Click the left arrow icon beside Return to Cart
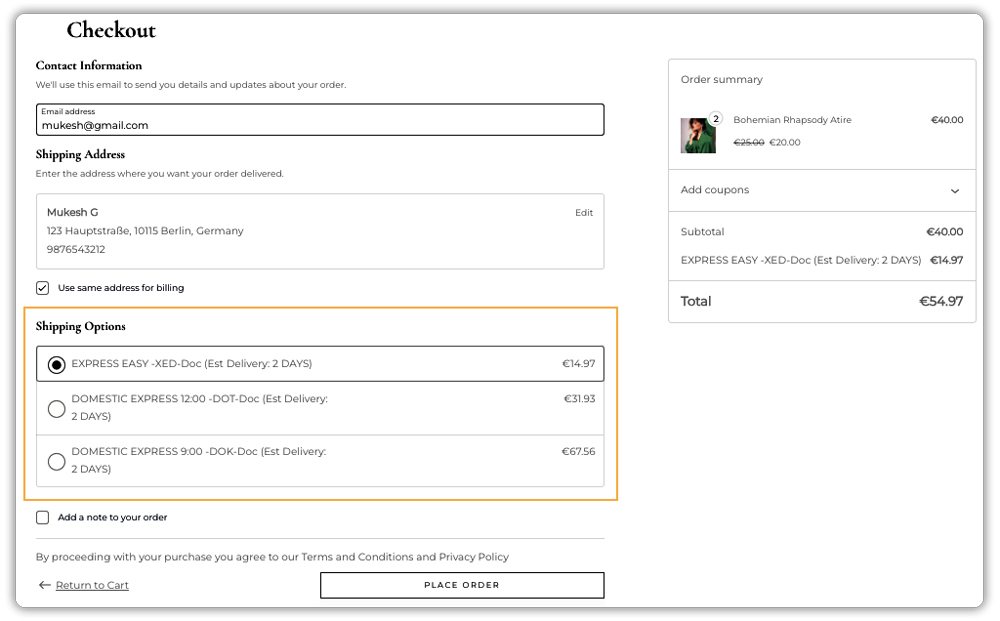The image size is (1000, 621). coord(44,585)
